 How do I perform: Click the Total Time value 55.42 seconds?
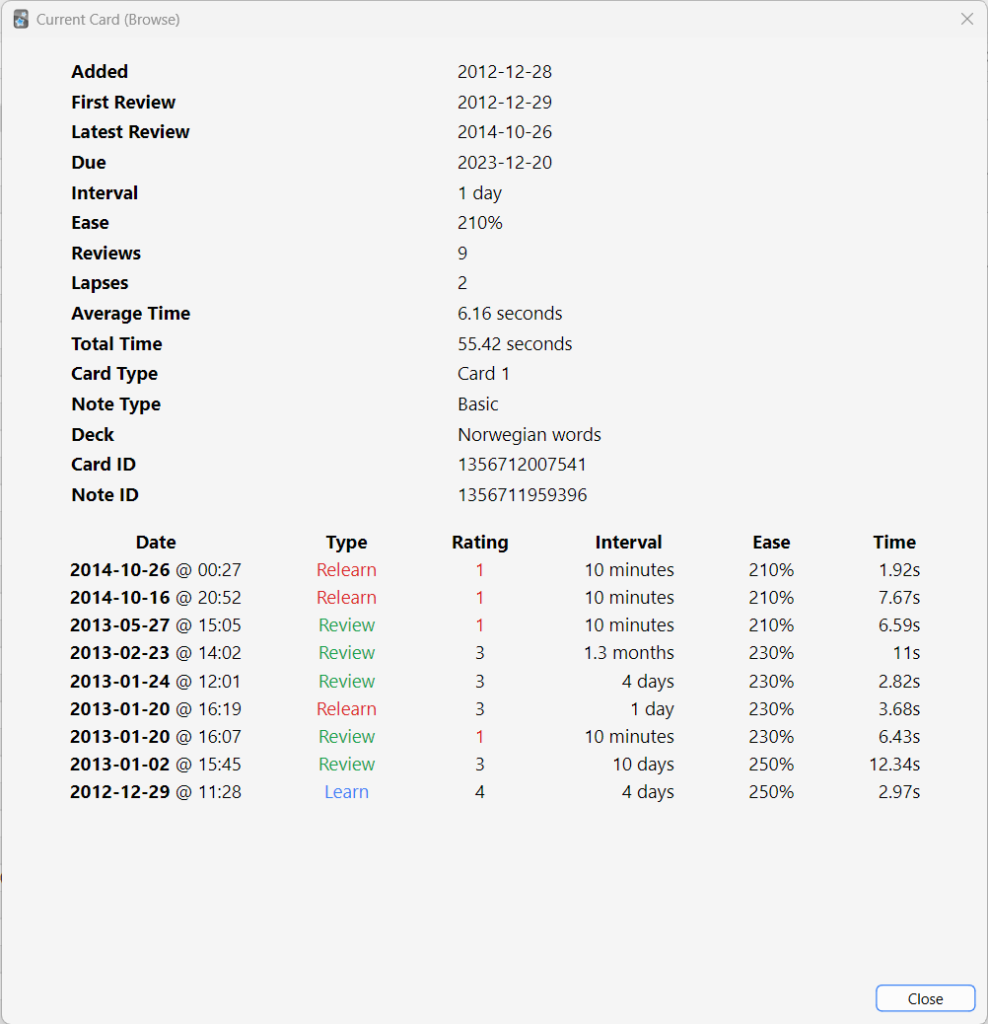point(515,344)
